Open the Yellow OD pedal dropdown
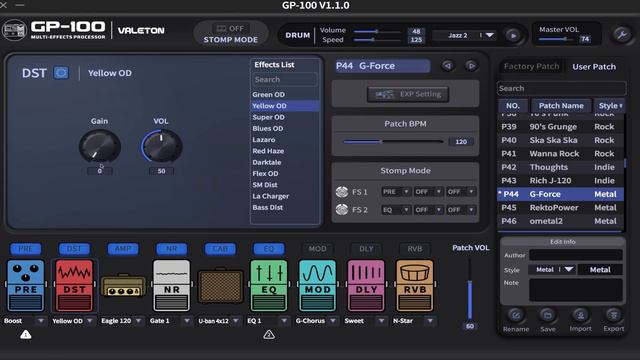This screenshot has height=360, width=640. [x=89, y=321]
